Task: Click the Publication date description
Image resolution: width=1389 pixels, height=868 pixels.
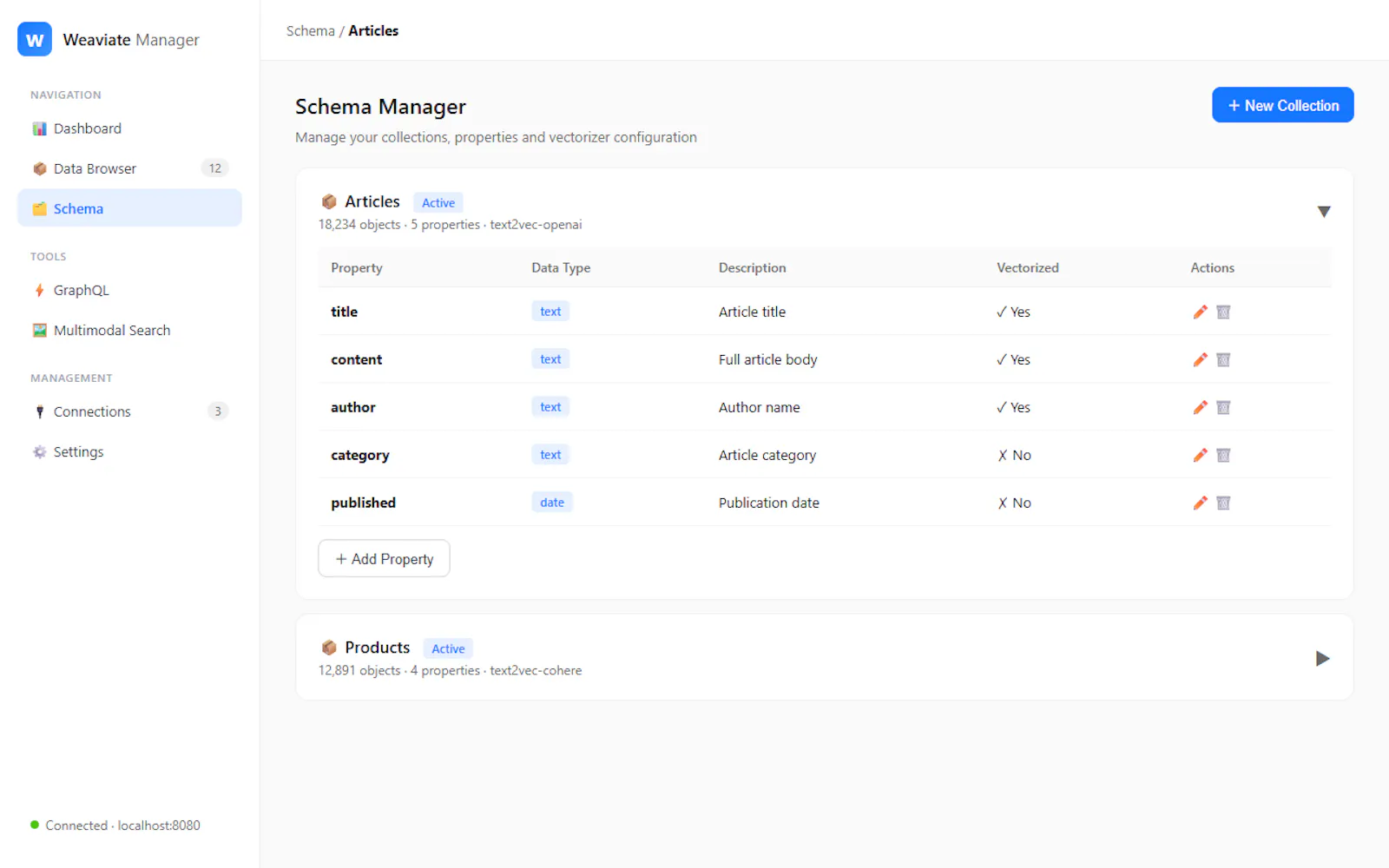Action: pos(768,503)
